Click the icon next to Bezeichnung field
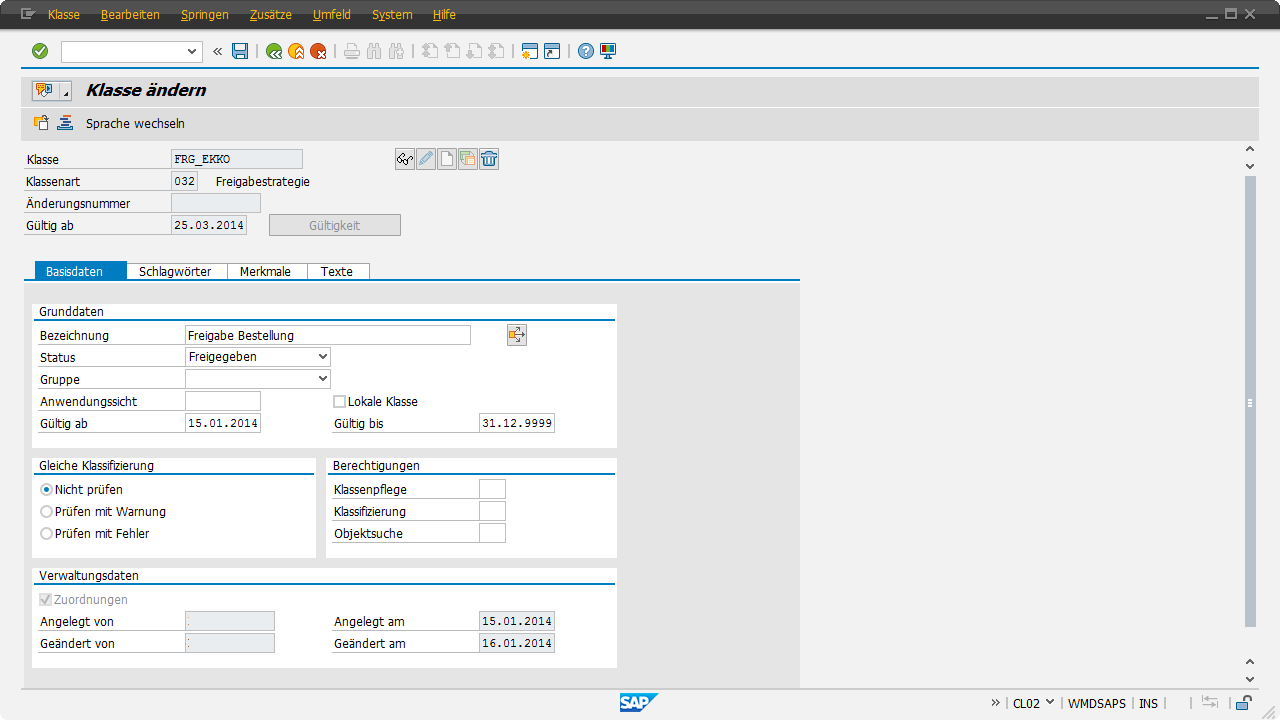The width and height of the screenshot is (1280, 720). coord(516,336)
